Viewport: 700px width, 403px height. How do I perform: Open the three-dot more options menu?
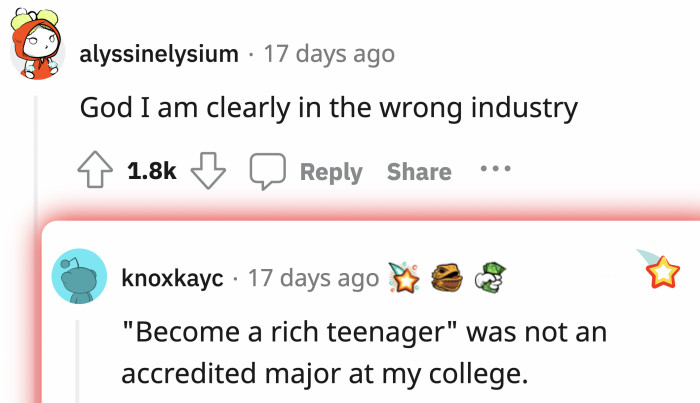tap(496, 169)
